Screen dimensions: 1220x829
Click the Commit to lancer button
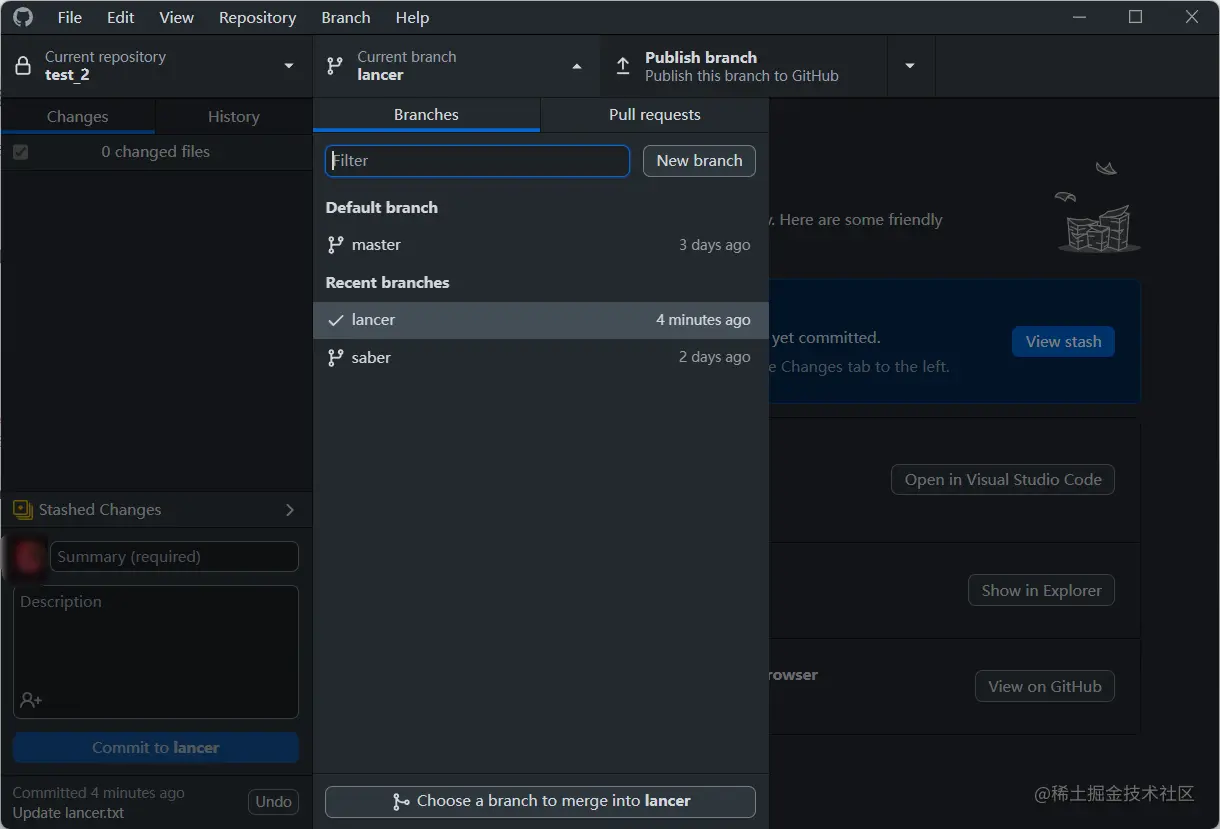click(156, 747)
